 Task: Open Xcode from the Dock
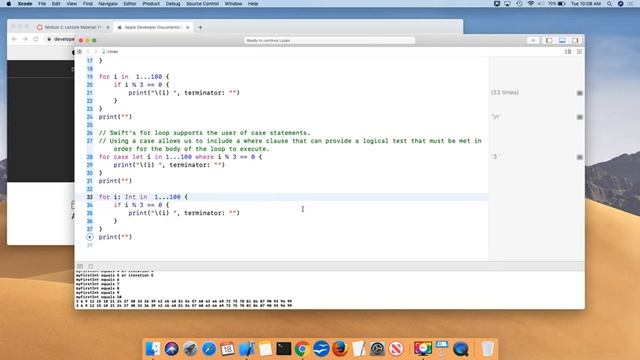click(x=246, y=349)
